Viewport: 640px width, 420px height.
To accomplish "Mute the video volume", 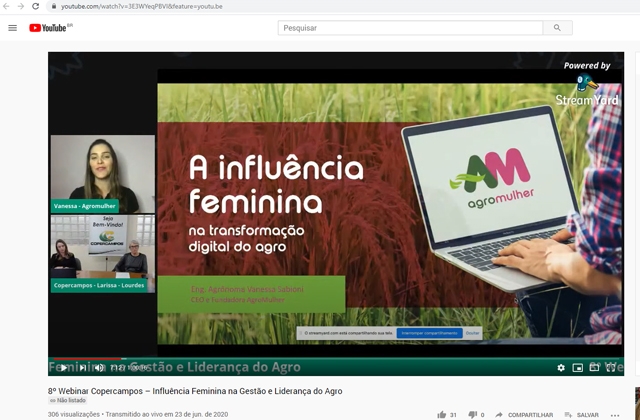I will (99, 368).
